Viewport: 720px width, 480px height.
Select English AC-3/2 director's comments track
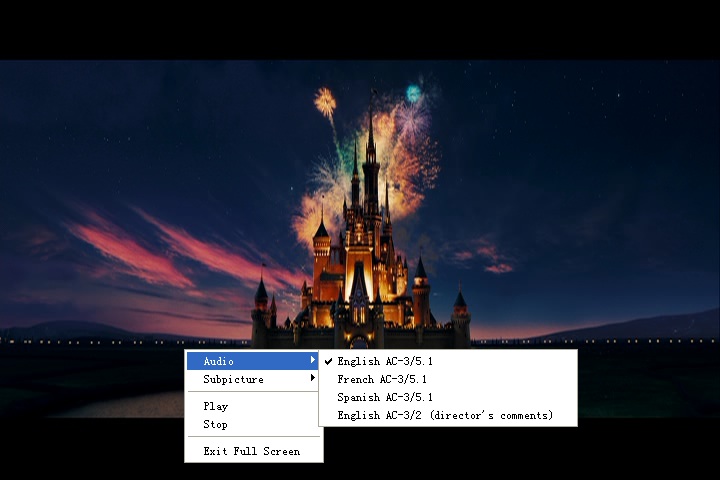click(x=448, y=415)
